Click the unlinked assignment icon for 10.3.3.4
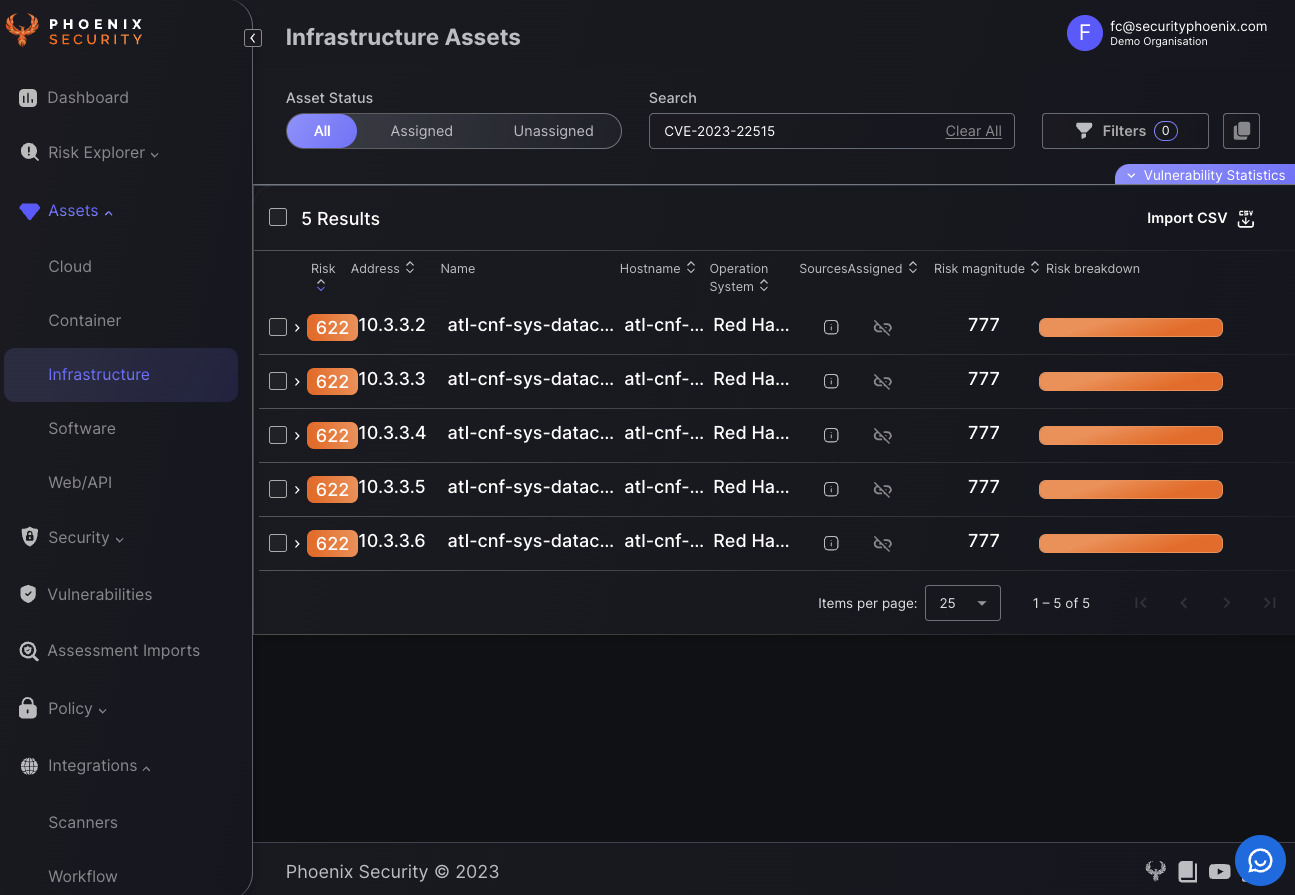 tap(882, 435)
